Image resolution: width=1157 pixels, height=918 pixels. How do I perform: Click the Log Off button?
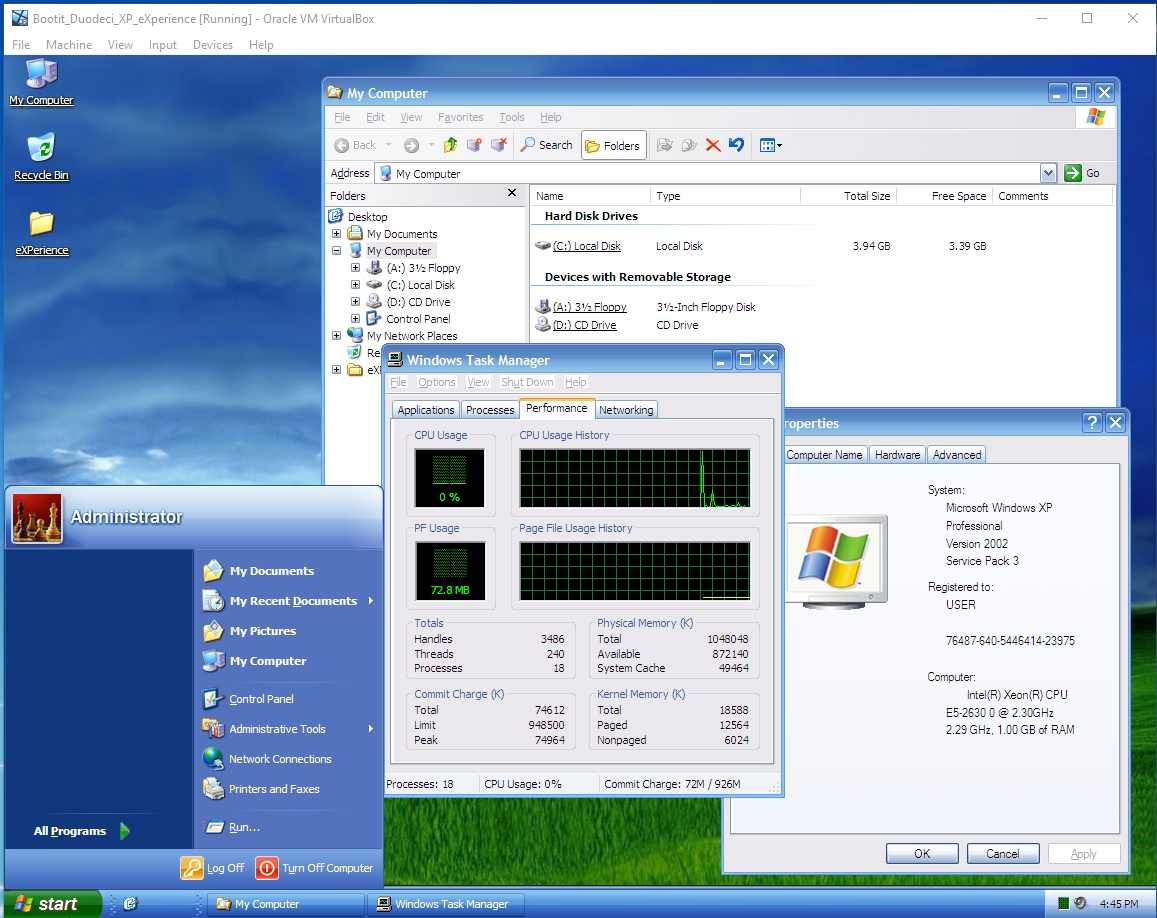213,869
